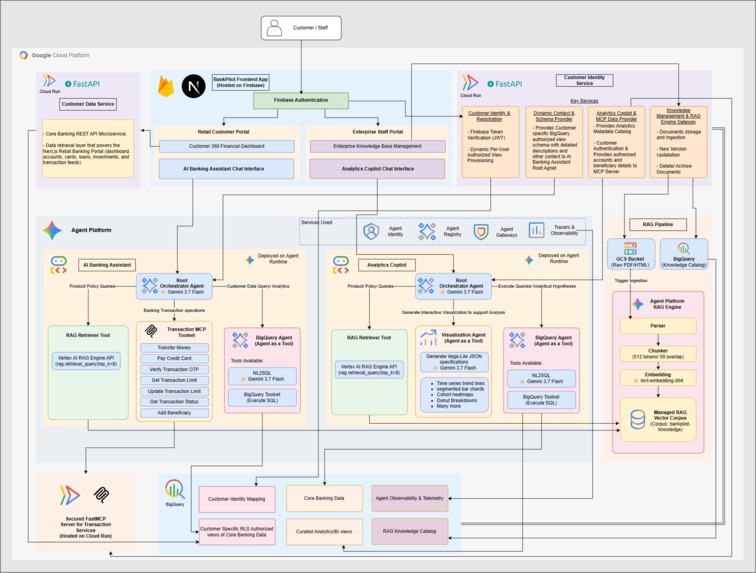Click the Managed RAG Vector Corpus database icon
756x573 pixels.
[637, 420]
